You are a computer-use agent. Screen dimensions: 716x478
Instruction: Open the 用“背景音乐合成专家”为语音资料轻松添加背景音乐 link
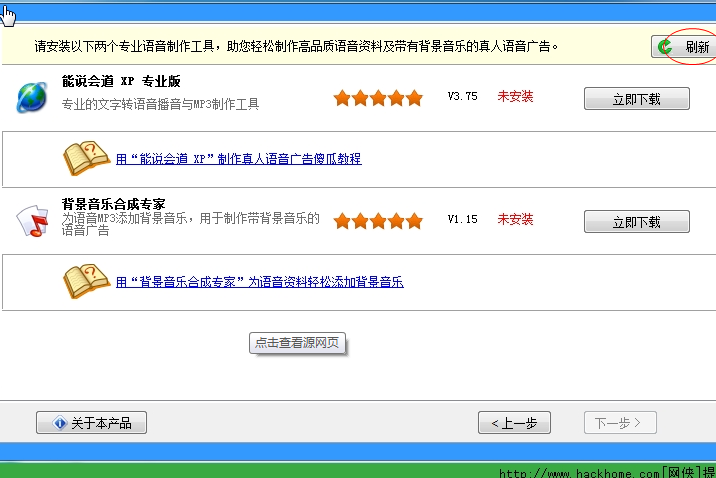[259, 282]
